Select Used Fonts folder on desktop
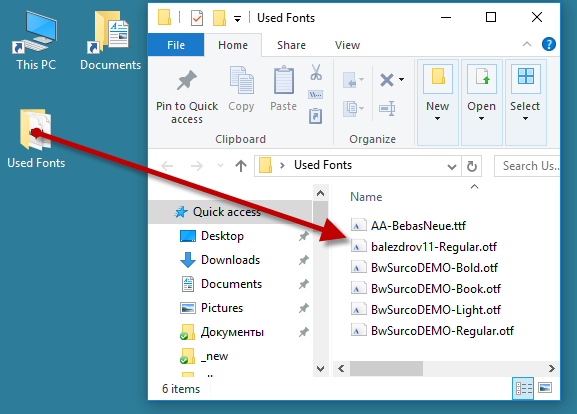The image size is (577, 414). (36, 139)
